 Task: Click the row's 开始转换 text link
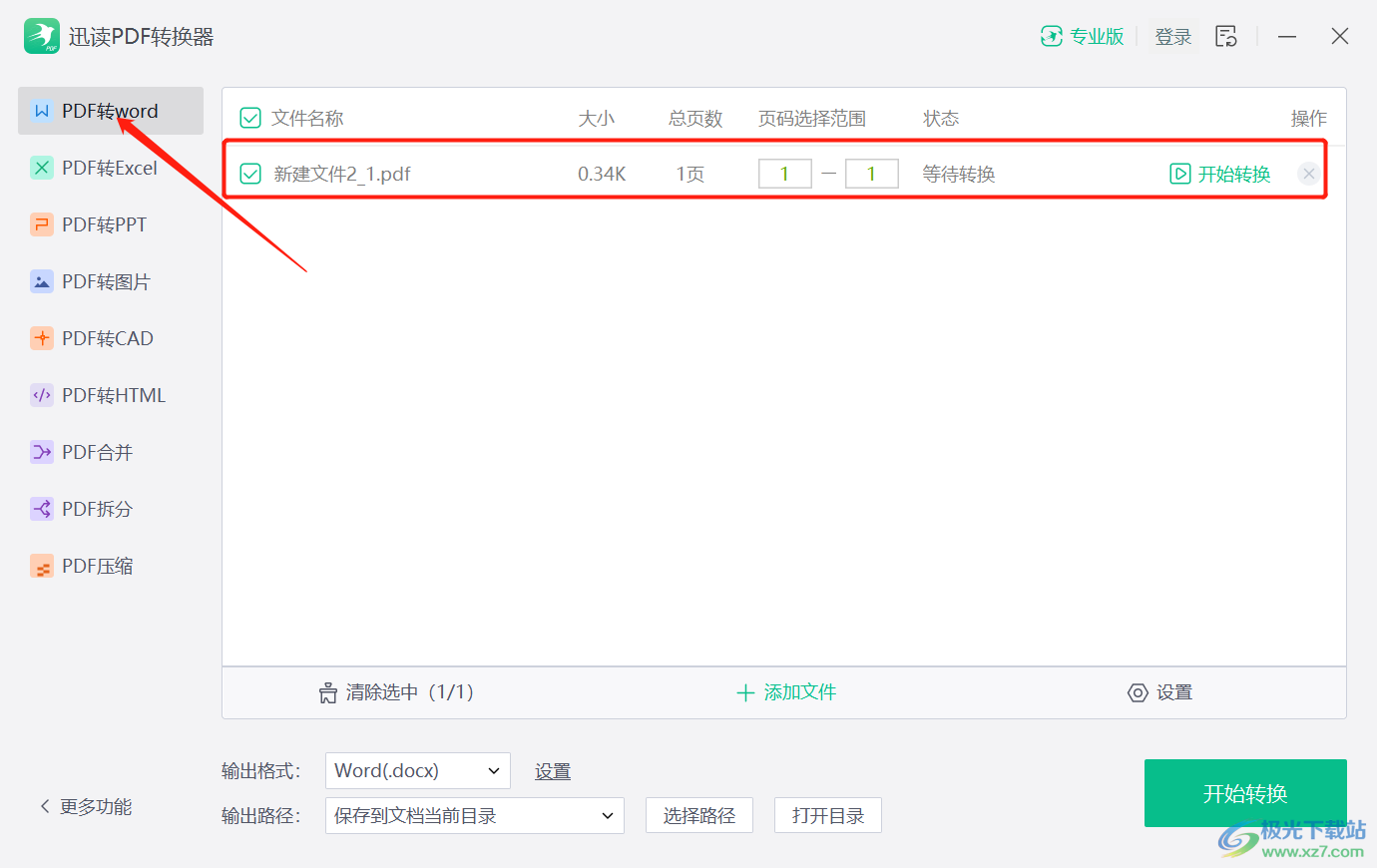1234,174
